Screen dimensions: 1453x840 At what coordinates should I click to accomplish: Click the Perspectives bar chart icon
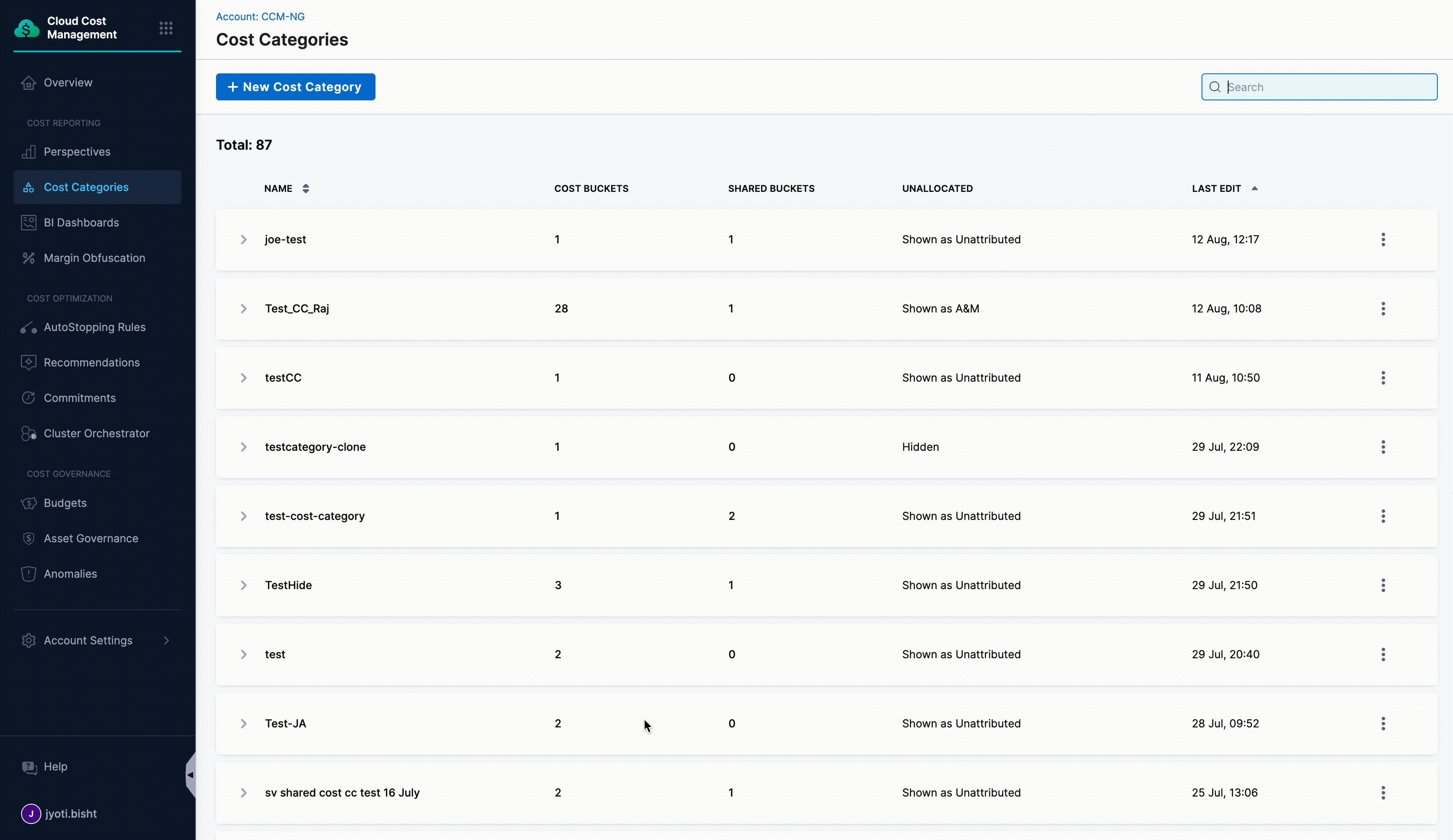tap(28, 151)
